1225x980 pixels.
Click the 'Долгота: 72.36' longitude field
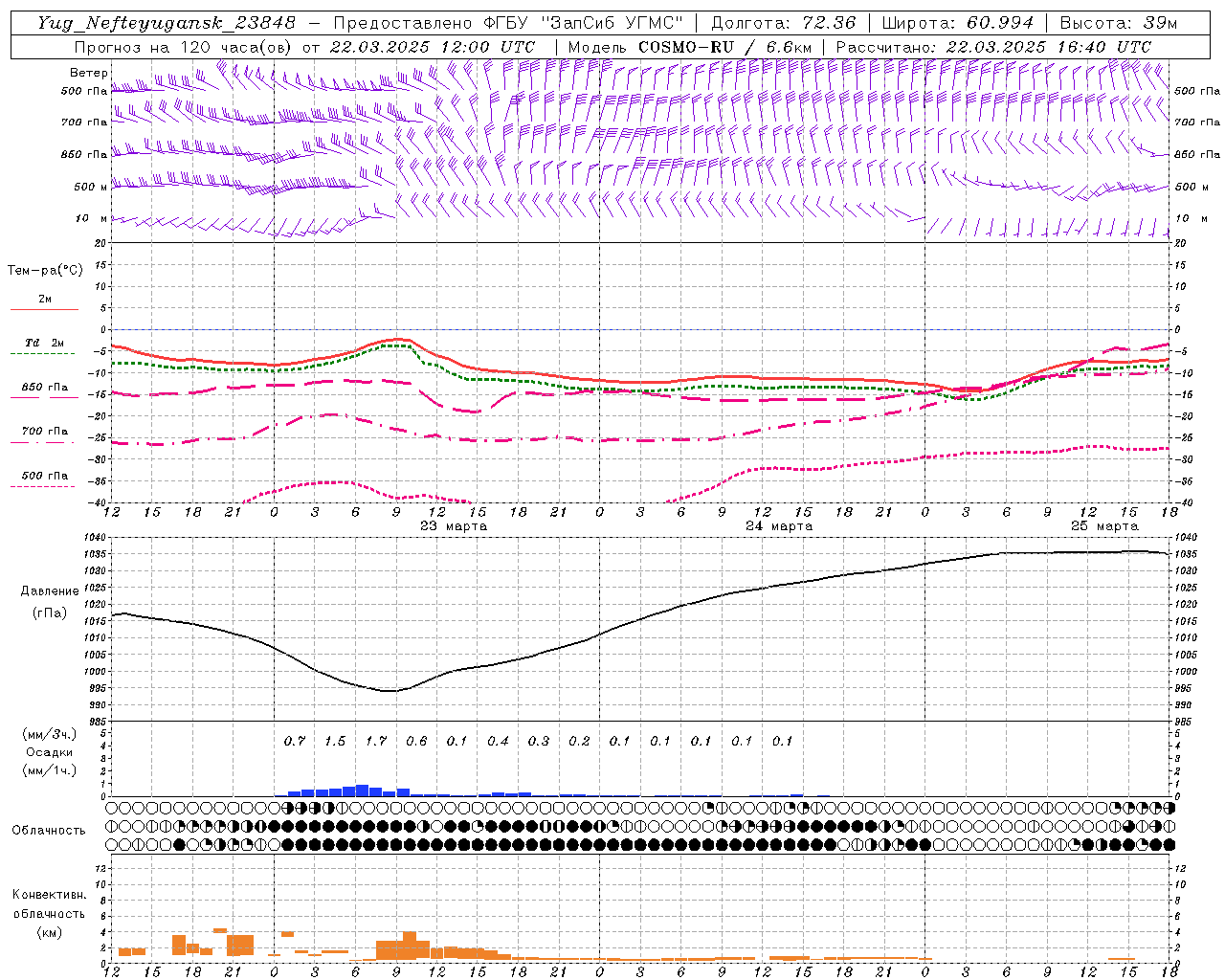coord(783,23)
